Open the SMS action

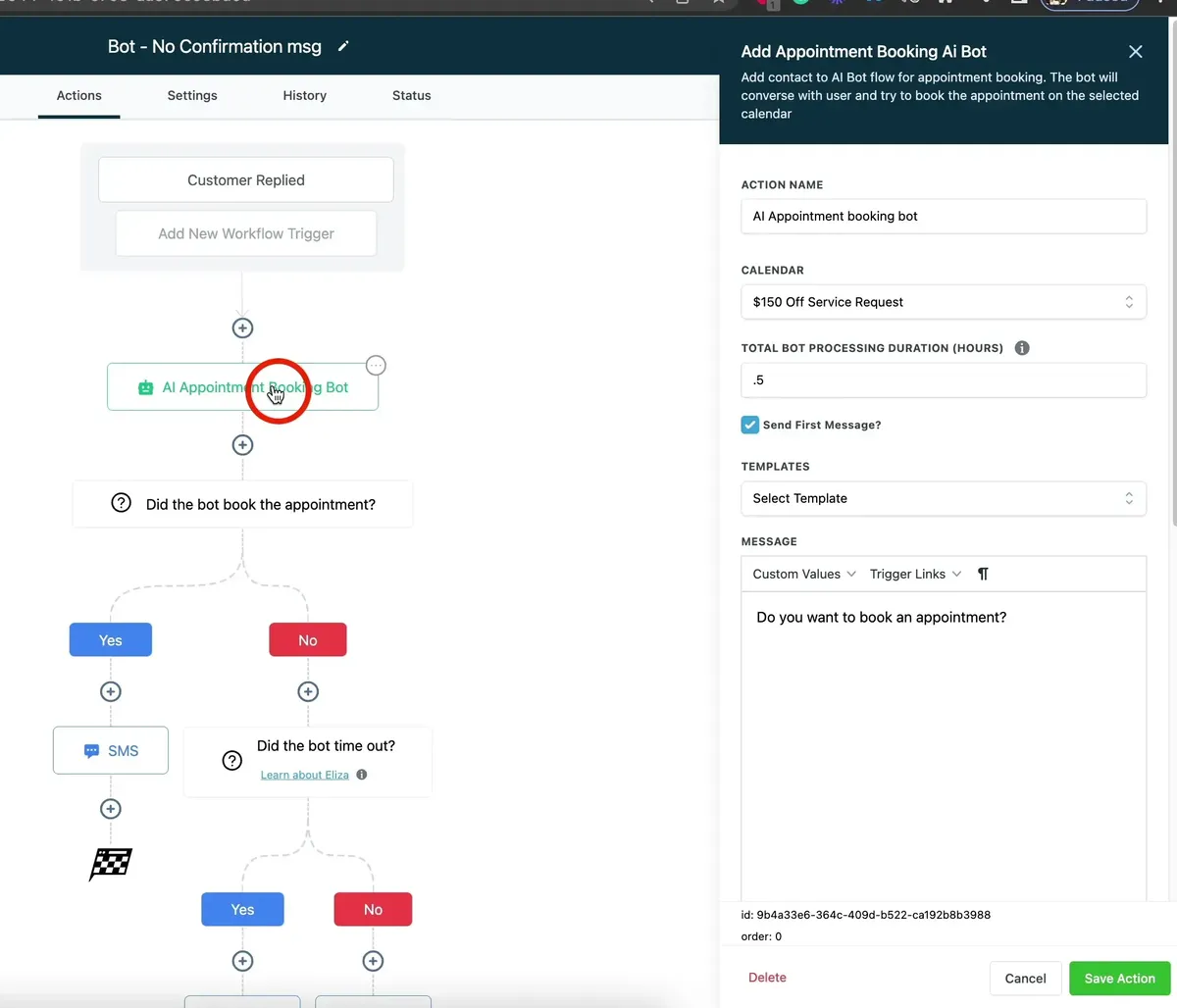[111, 750]
